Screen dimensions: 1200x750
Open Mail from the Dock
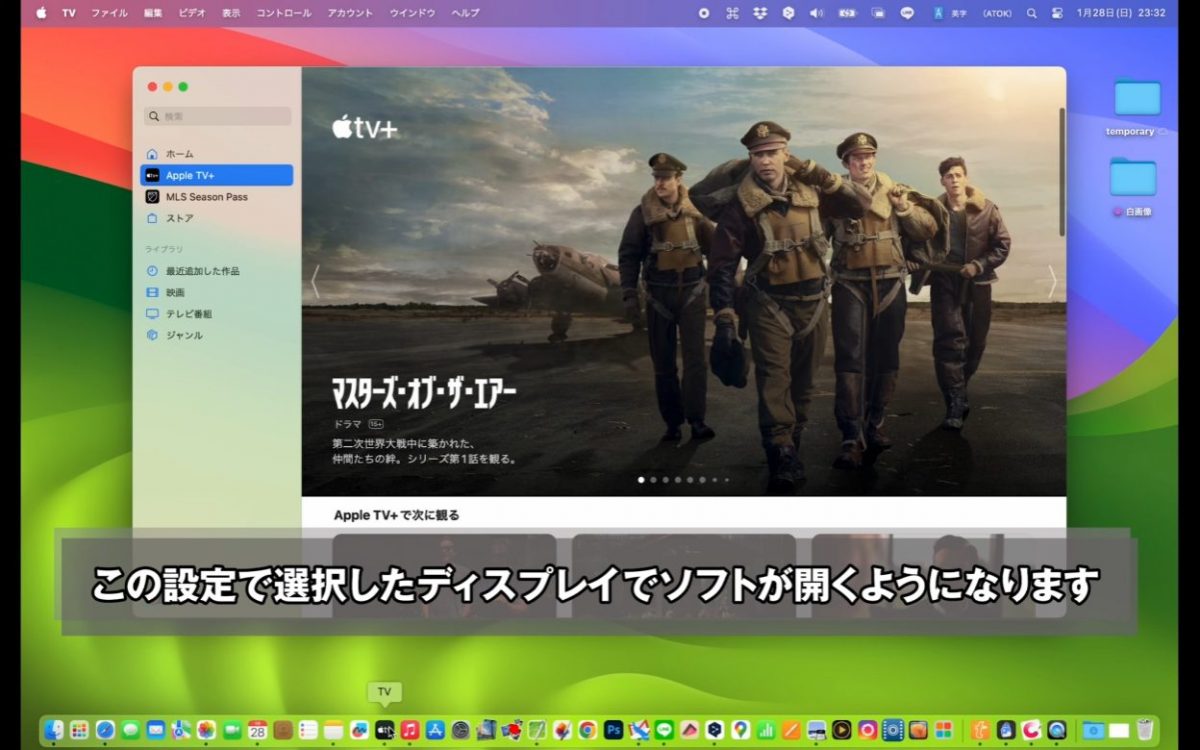tap(156, 730)
